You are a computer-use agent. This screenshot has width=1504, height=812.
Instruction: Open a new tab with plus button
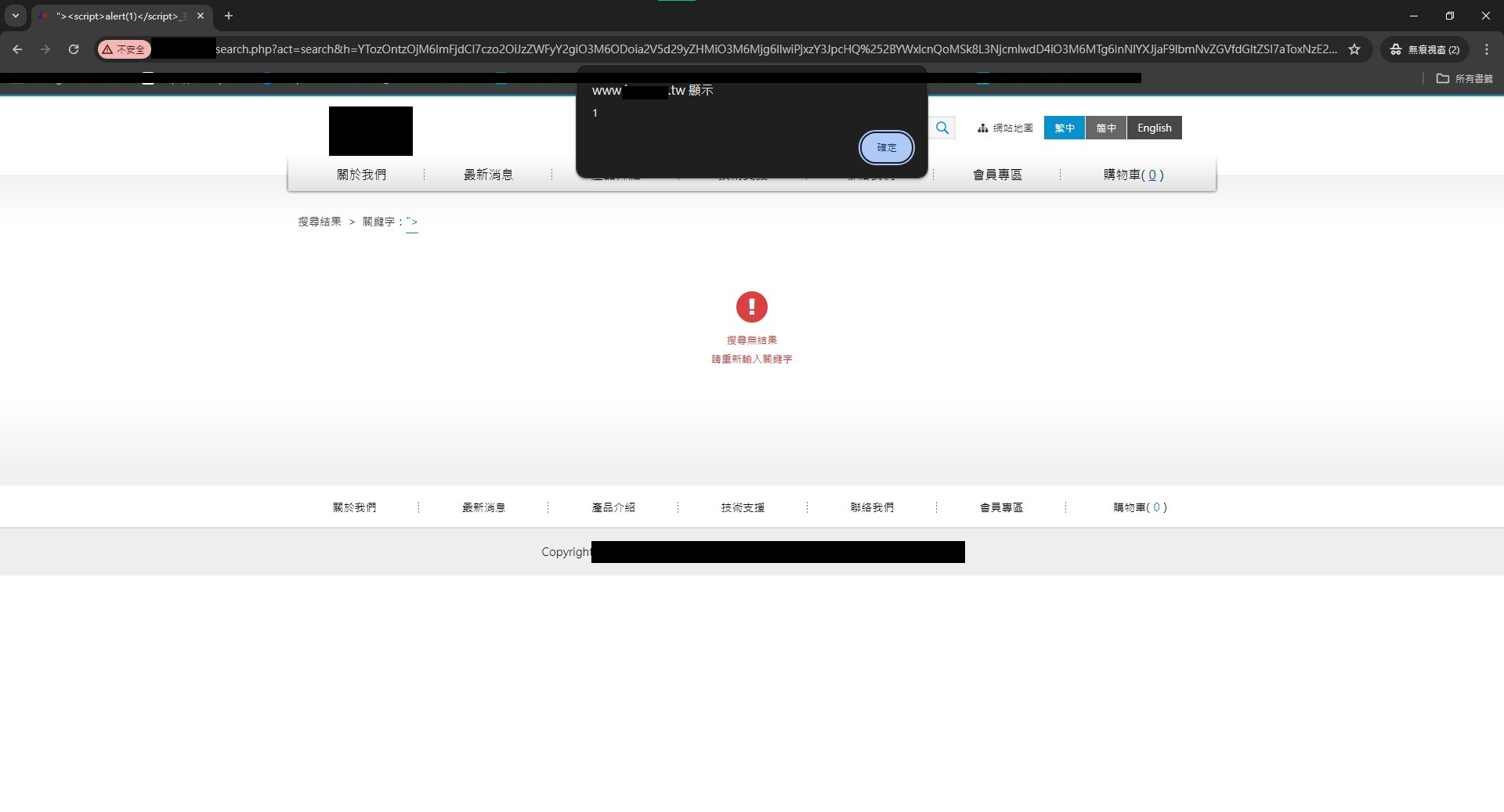[x=229, y=16]
